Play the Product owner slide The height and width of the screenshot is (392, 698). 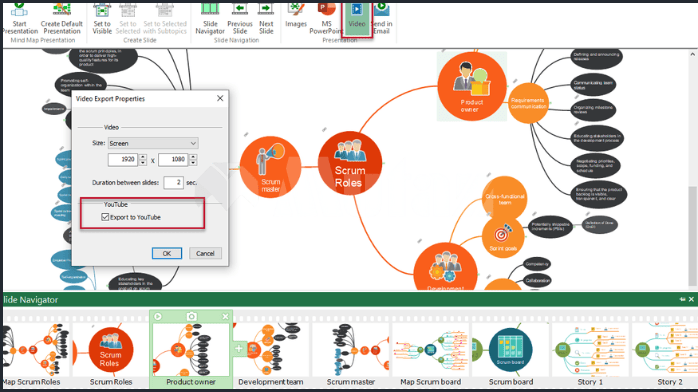pyautogui.click(x=158, y=316)
